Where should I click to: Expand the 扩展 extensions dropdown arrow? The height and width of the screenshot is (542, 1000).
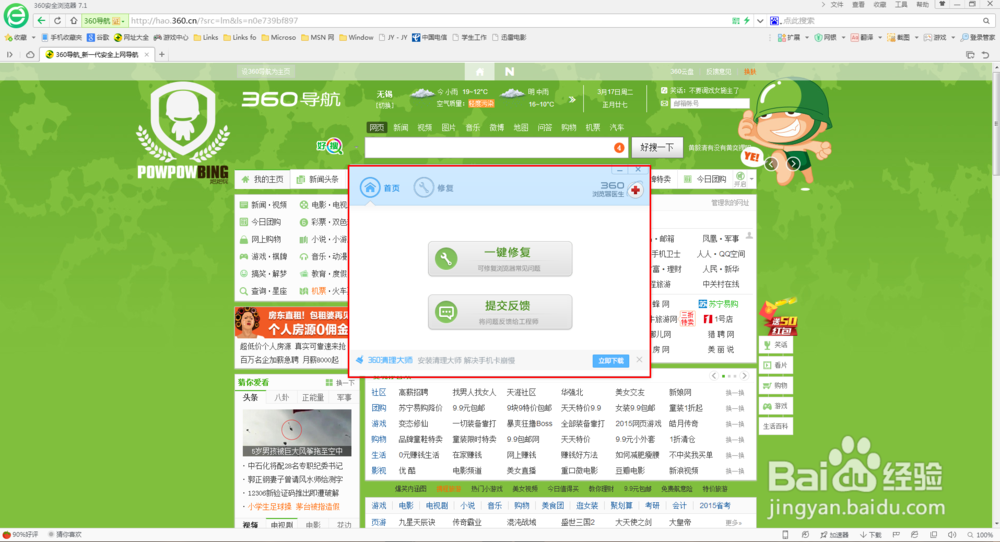(x=806, y=38)
